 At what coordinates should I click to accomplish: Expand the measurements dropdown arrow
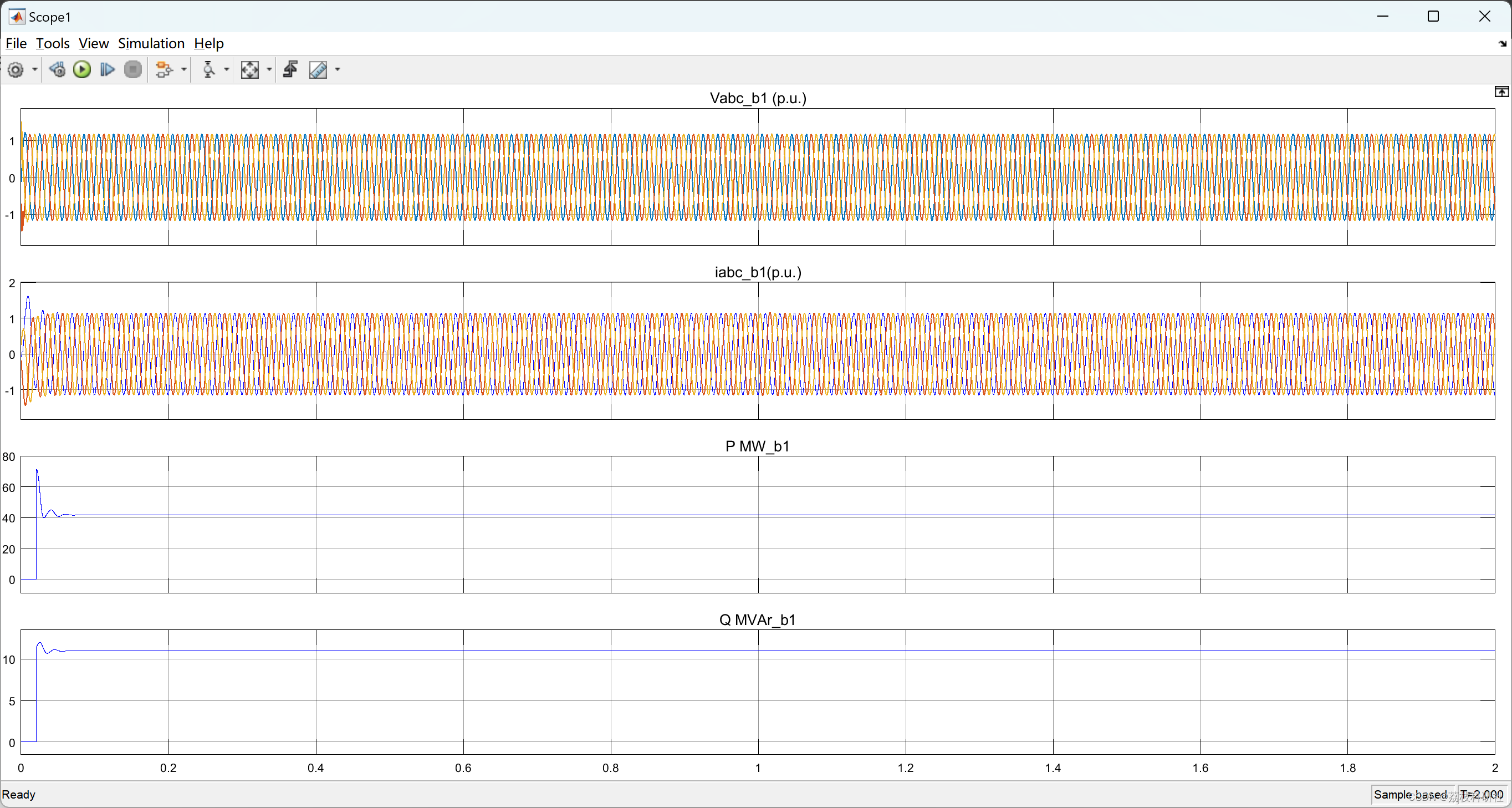(337, 70)
